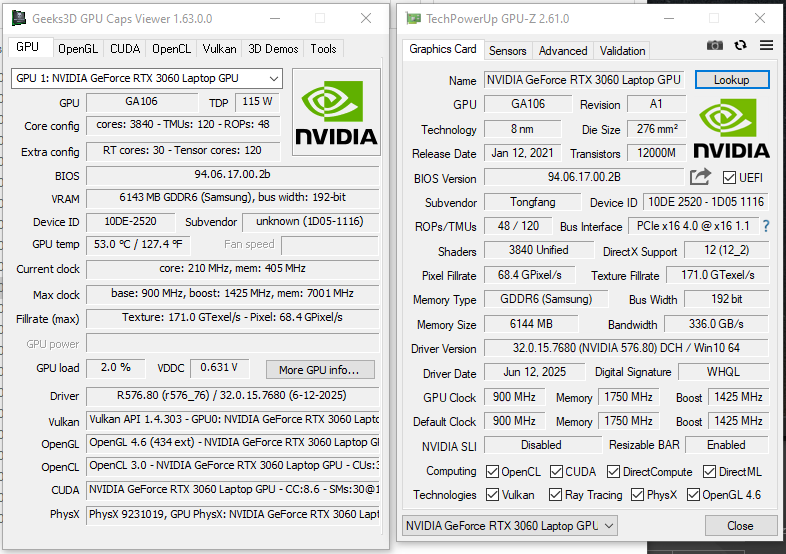Click the BIOS save/share arrow icon
The image size is (786, 554).
coord(700,177)
